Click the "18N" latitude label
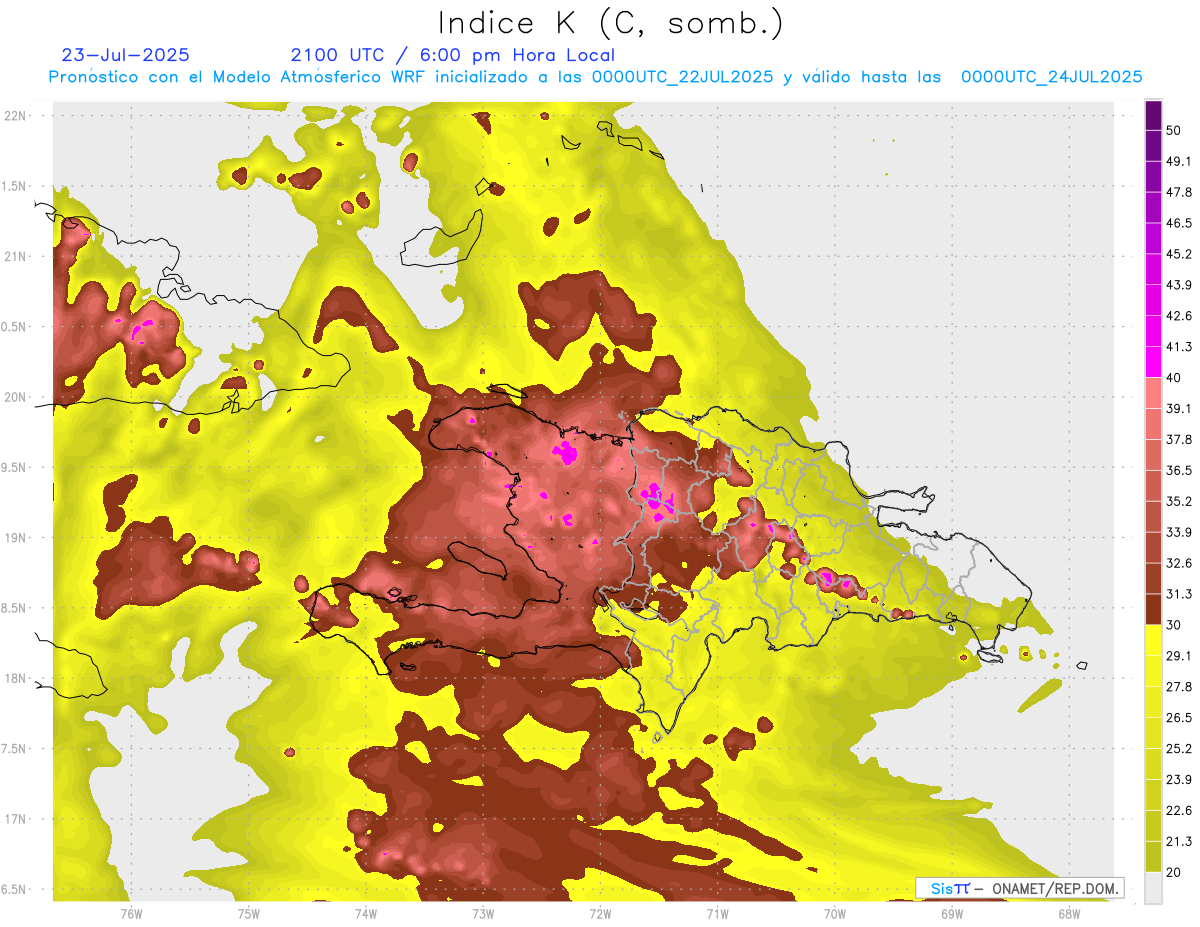This screenshot has width=1200, height=927. point(16,679)
